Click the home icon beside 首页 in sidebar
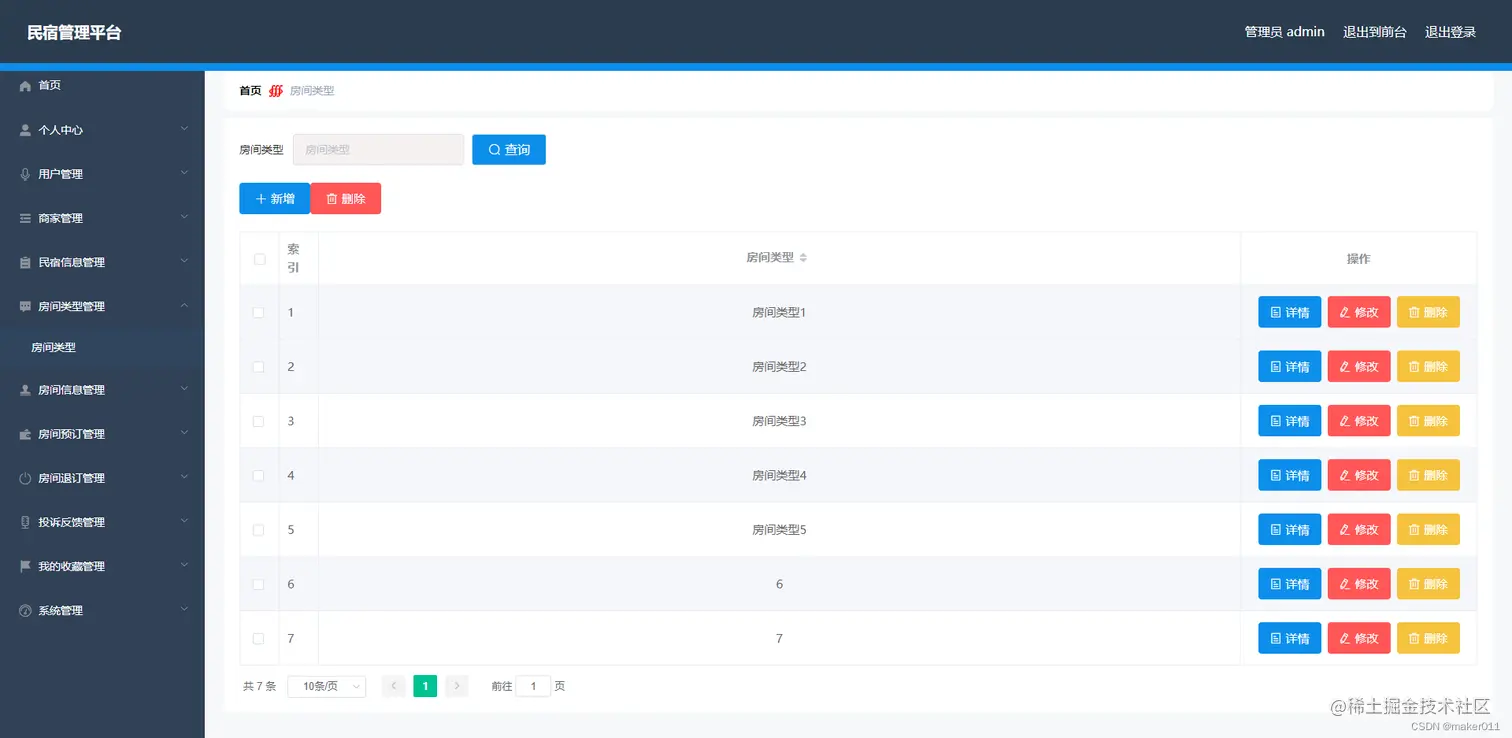The image size is (1512, 738). [26, 86]
